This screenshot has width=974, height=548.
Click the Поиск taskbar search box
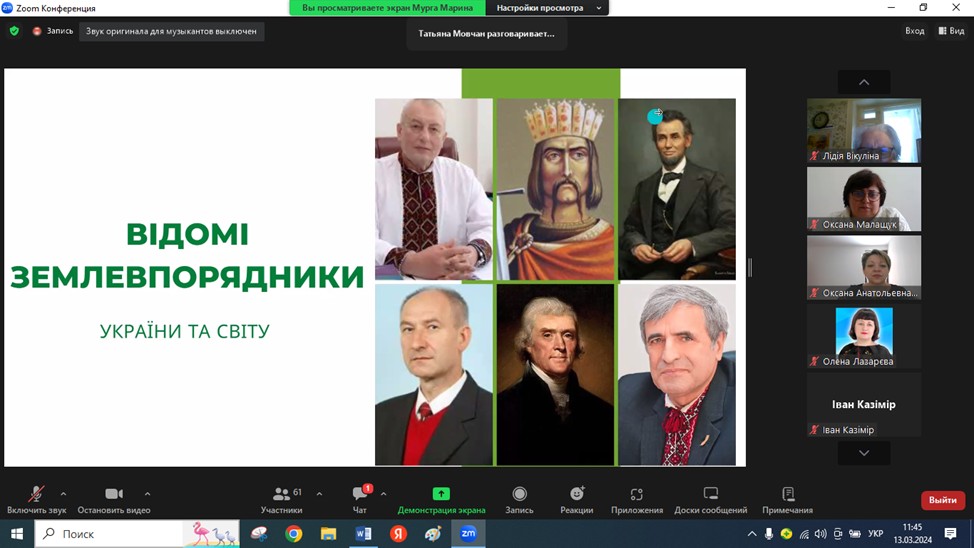[x=137, y=534]
